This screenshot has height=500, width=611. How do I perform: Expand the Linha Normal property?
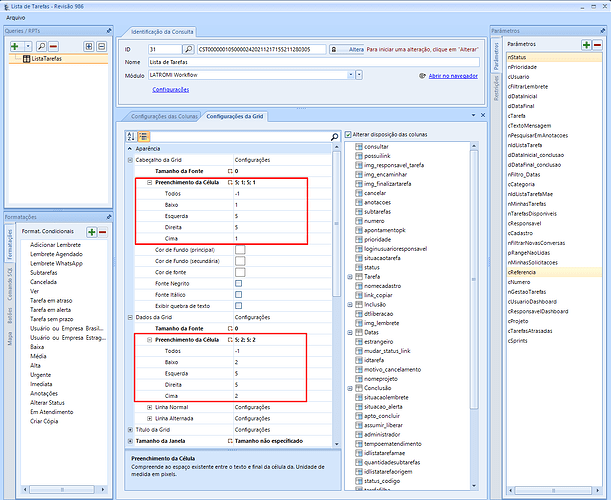149,408
